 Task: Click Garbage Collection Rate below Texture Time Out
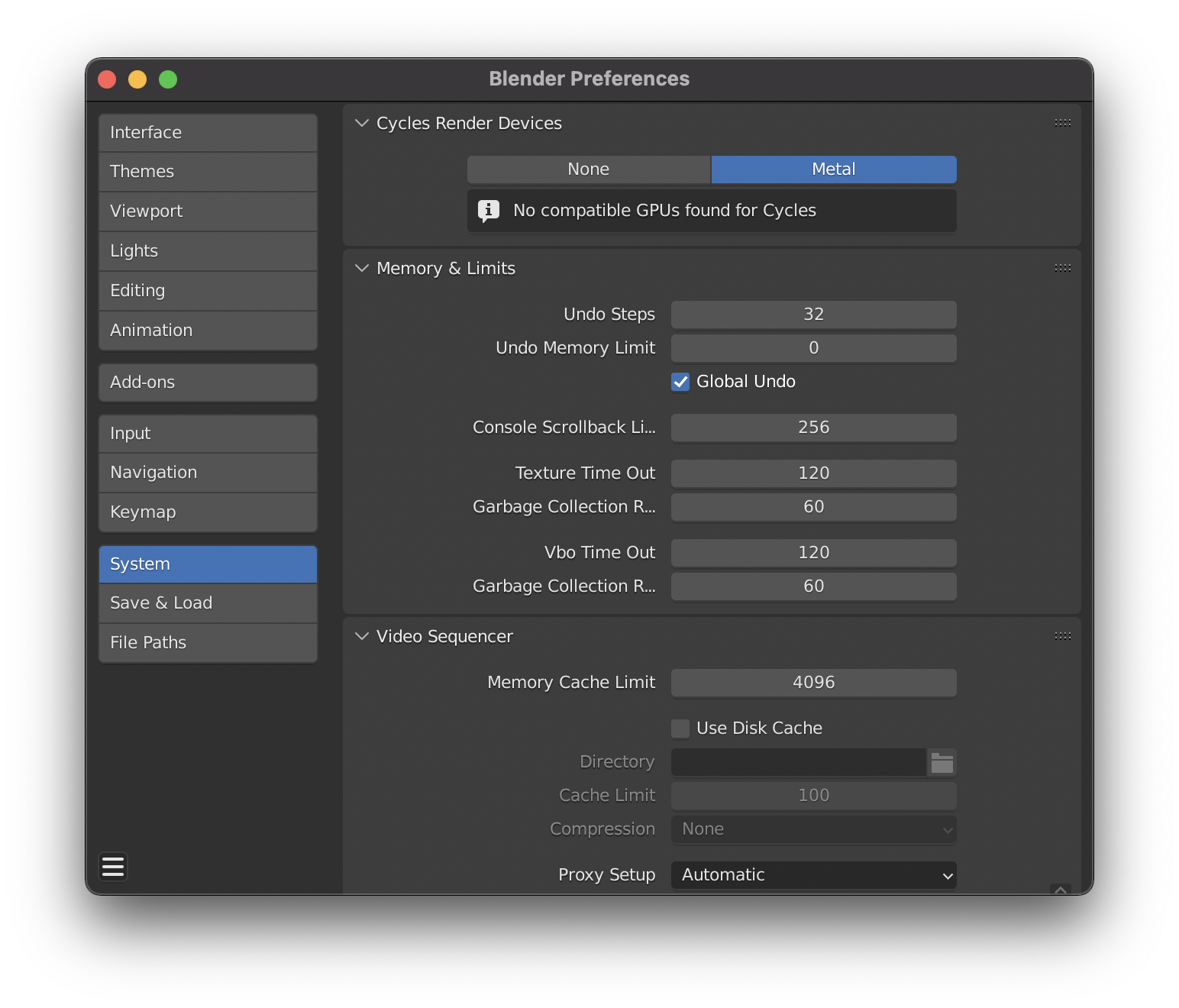[814, 507]
